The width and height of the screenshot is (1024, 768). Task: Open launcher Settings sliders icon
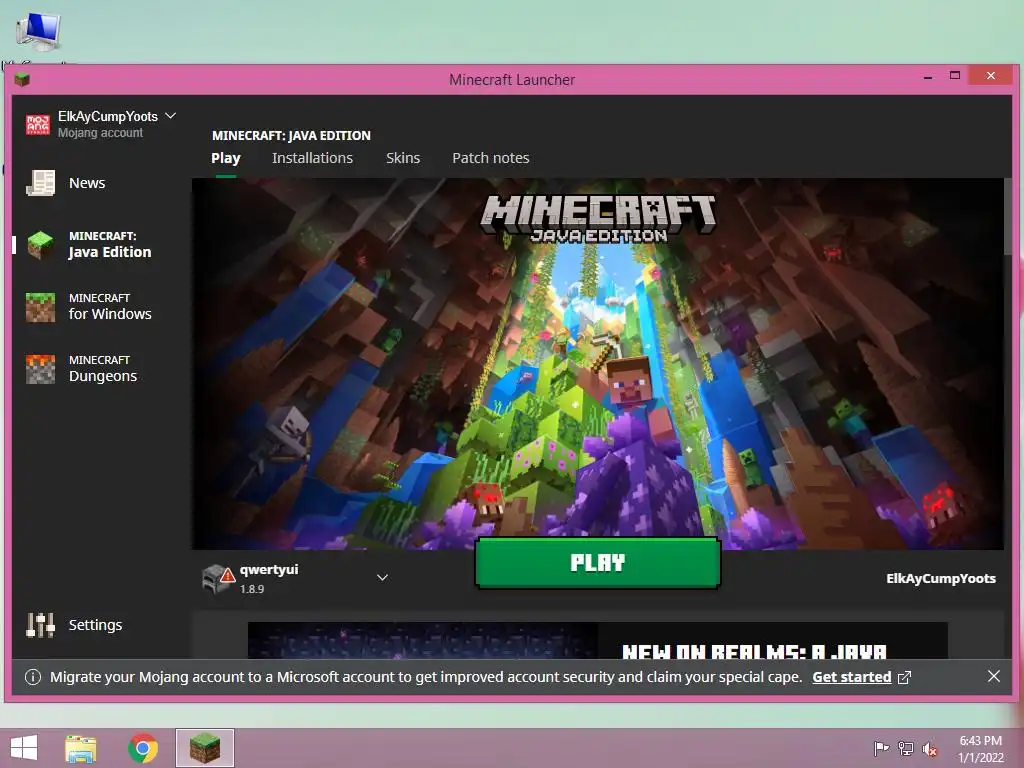pos(40,625)
